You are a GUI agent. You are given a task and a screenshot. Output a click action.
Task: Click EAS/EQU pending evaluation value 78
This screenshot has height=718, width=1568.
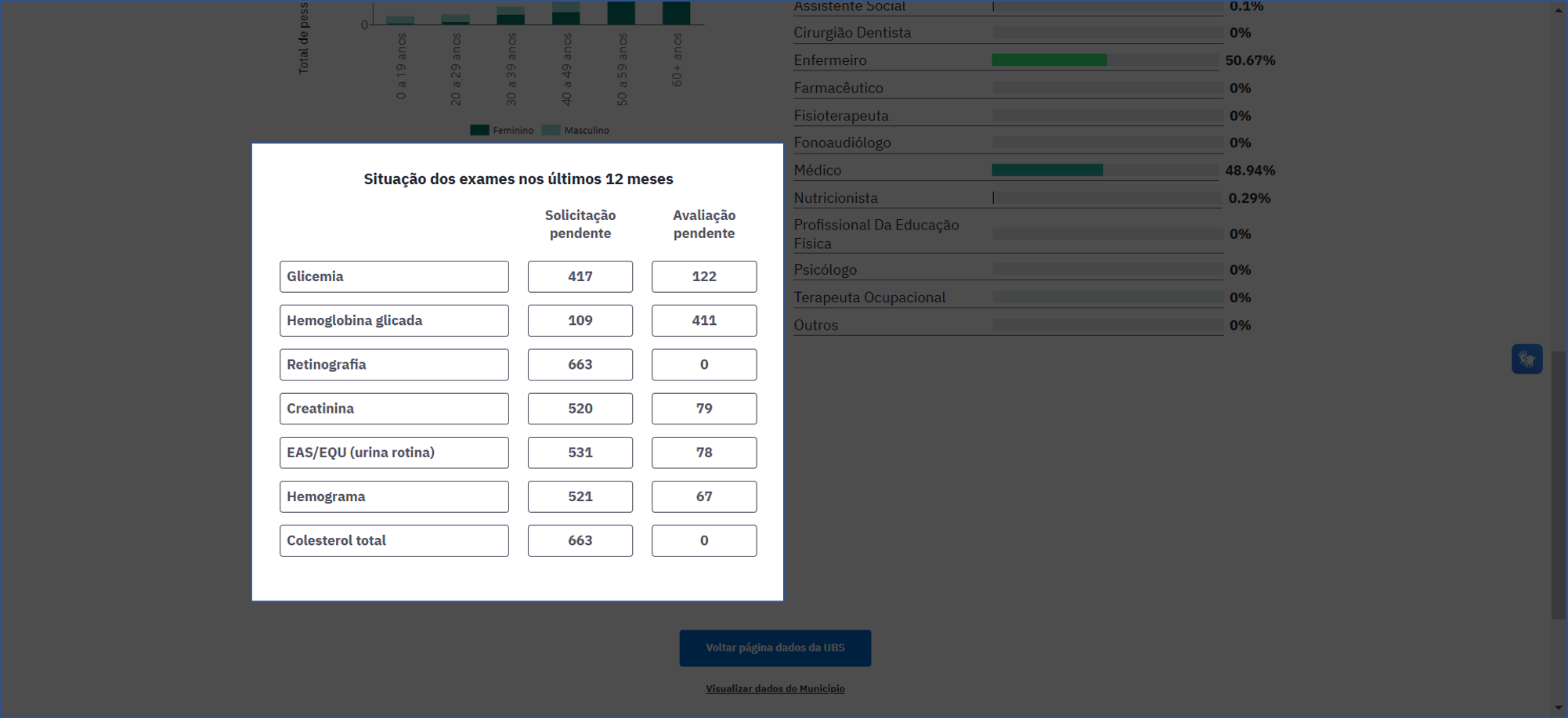pyautogui.click(x=704, y=453)
